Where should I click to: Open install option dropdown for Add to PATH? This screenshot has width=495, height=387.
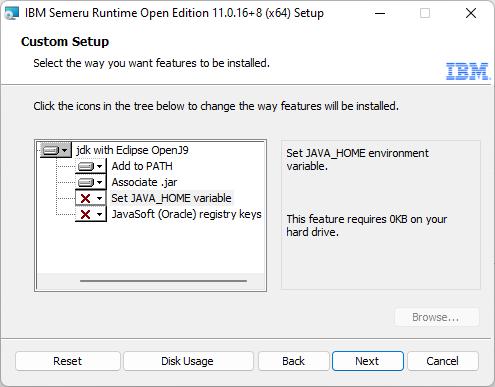91,166
